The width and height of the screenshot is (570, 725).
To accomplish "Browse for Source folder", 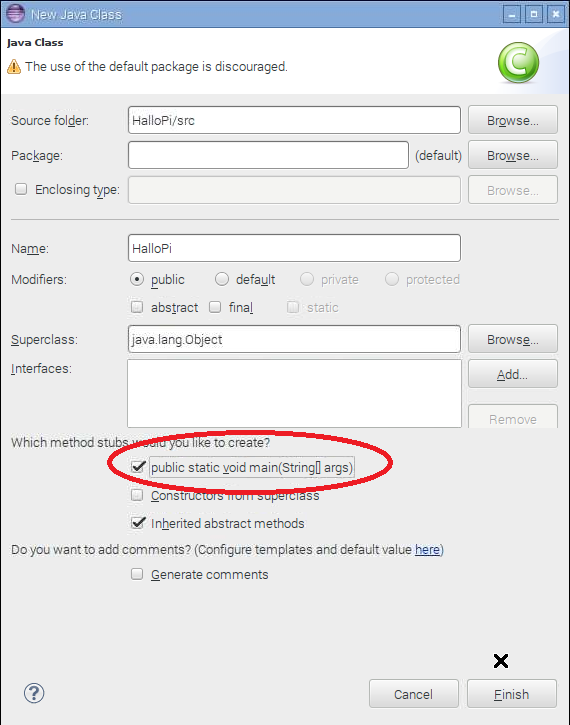I will (513, 120).
